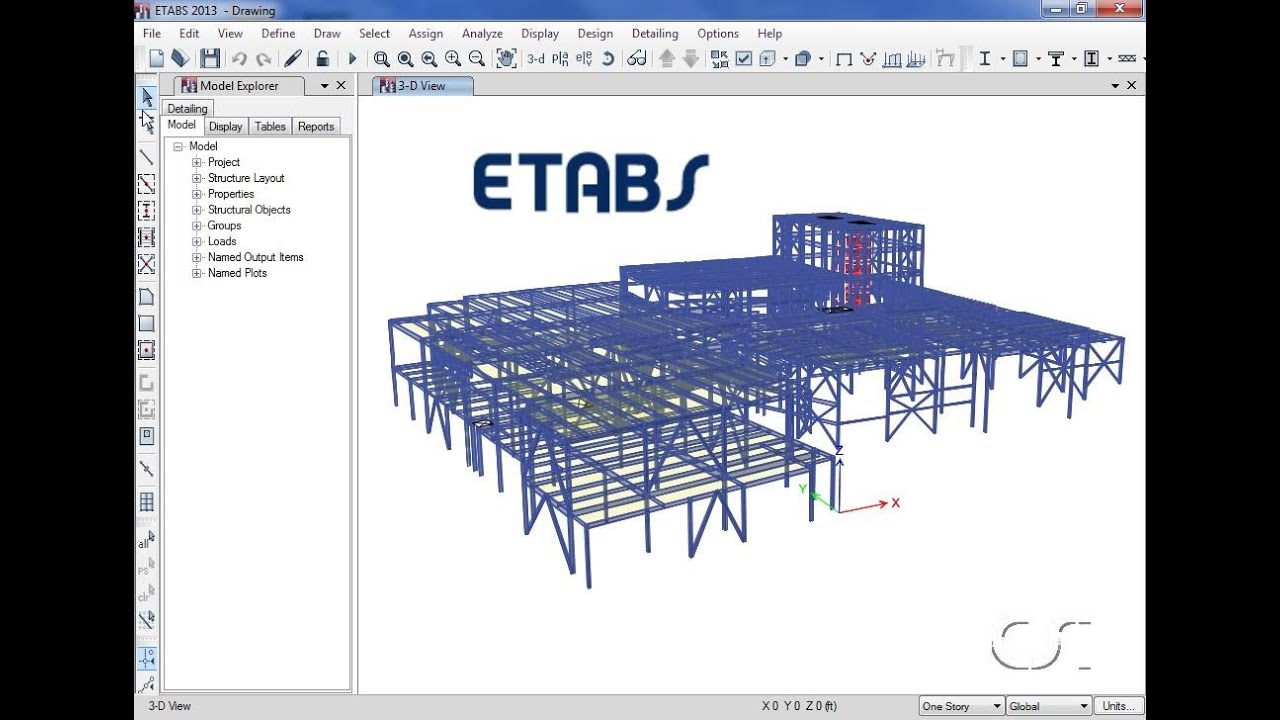Viewport: 1280px width, 720px height.
Task: Switch to the Tables tab
Action: (270, 126)
